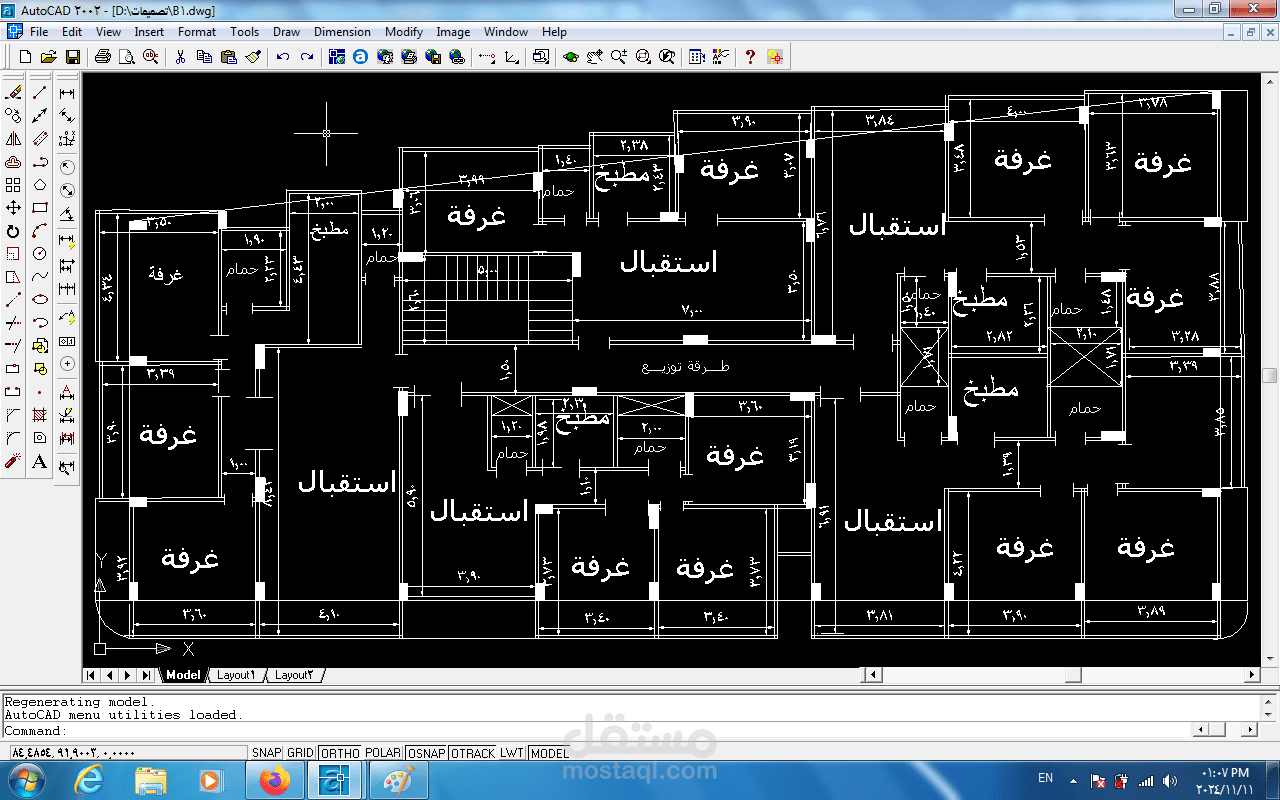This screenshot has height=800, width=1280.
Task: Toggle SNAP mode in status bar
Action: click(x=266, y=753)
